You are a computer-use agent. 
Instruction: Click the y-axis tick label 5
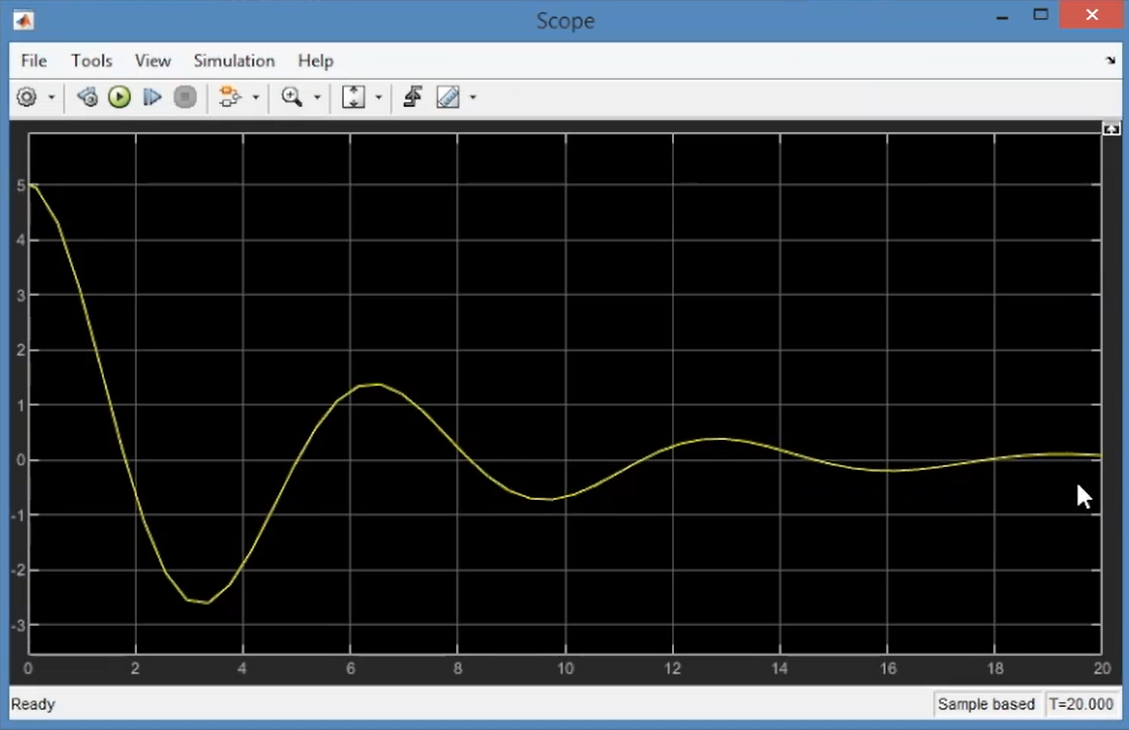[x=21, y=185]
